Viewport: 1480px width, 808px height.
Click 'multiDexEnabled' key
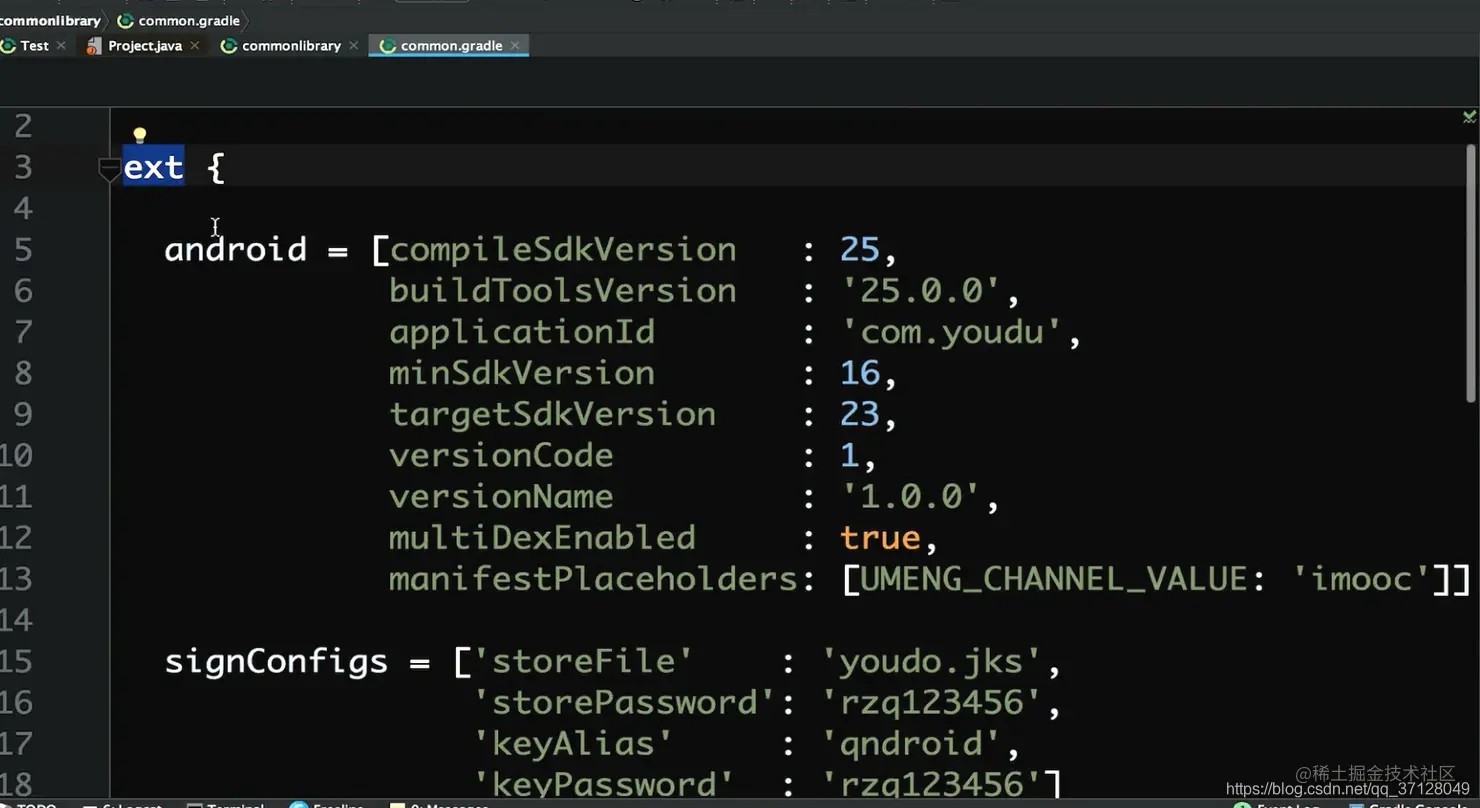[x=542, y=537]
